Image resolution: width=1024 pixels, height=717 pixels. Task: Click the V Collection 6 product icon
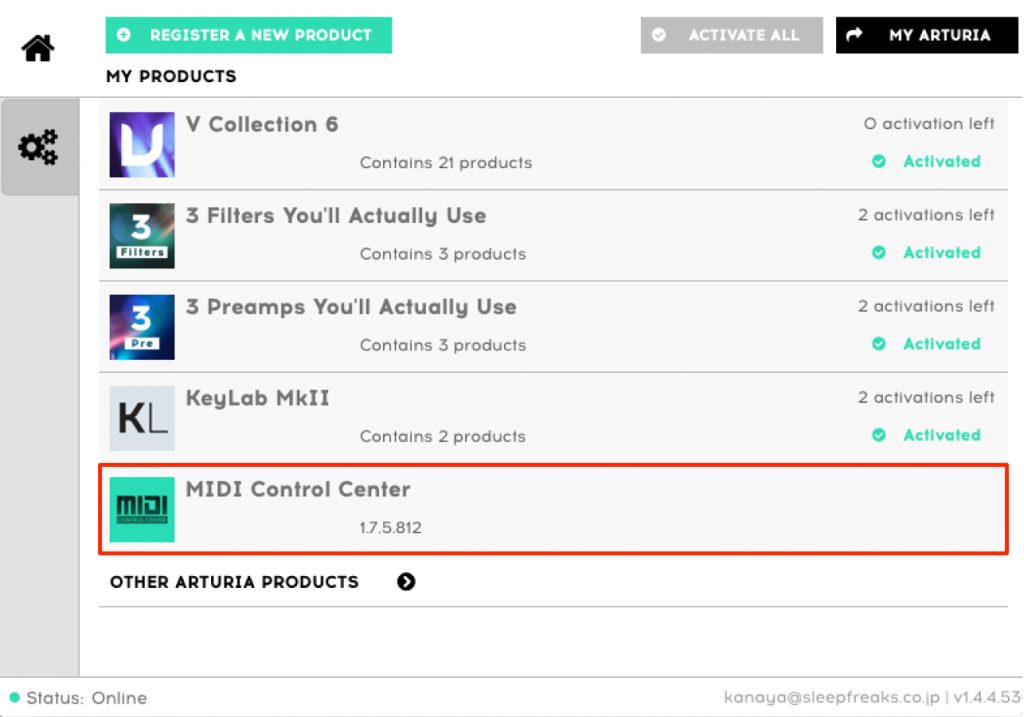point(142,145)
